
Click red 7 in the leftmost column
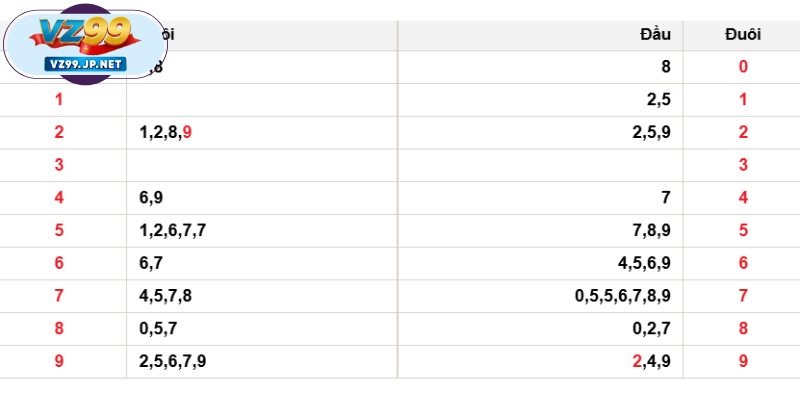click(x=59, y=295)
